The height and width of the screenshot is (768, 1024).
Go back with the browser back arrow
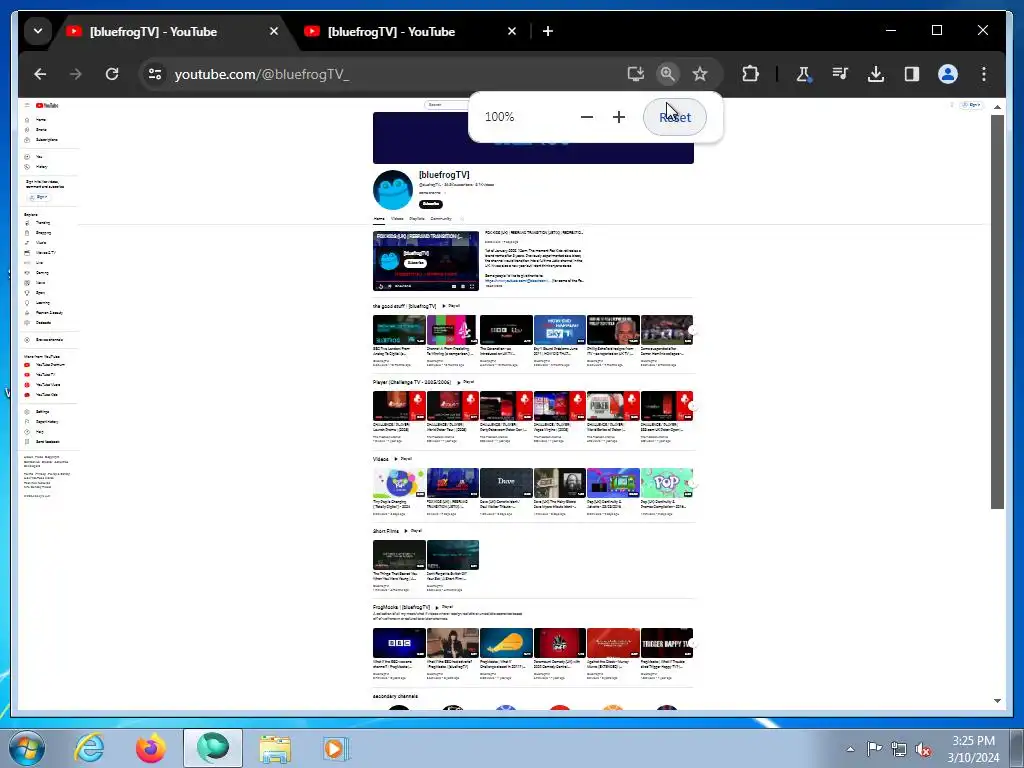click(40, 74)
